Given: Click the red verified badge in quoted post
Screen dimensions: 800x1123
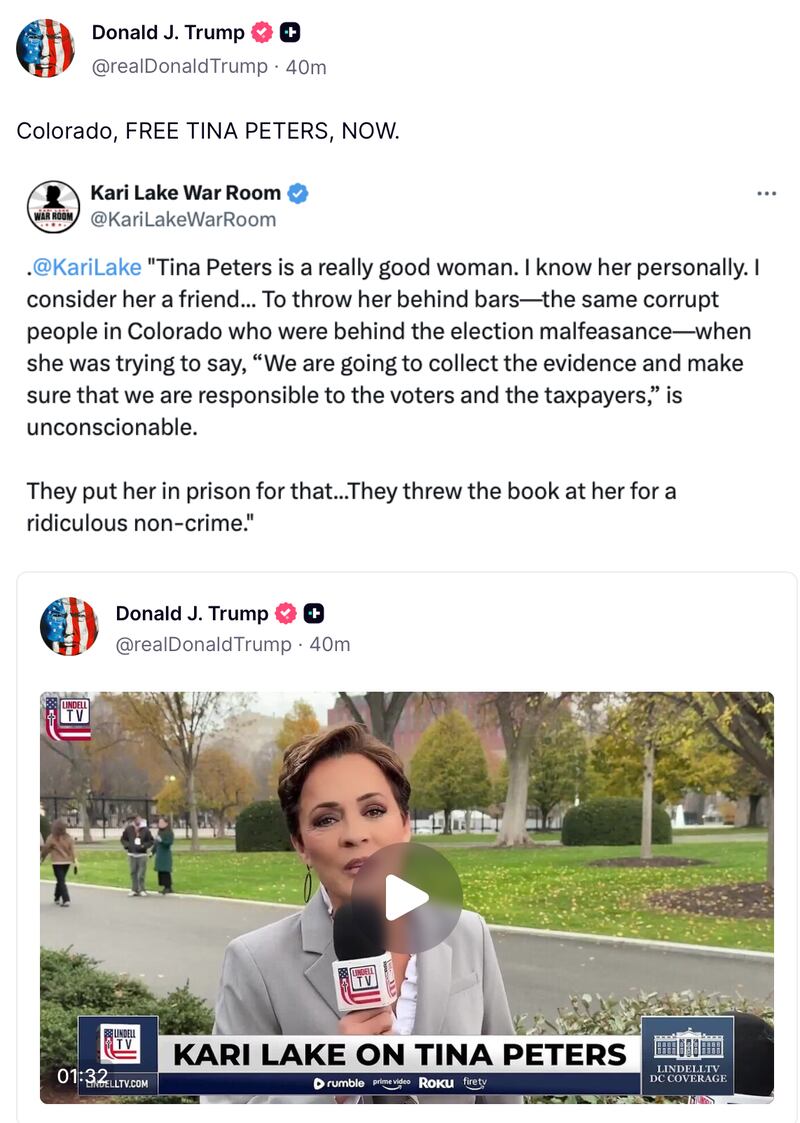Looking at the screenshot, I should coord(286,614).
